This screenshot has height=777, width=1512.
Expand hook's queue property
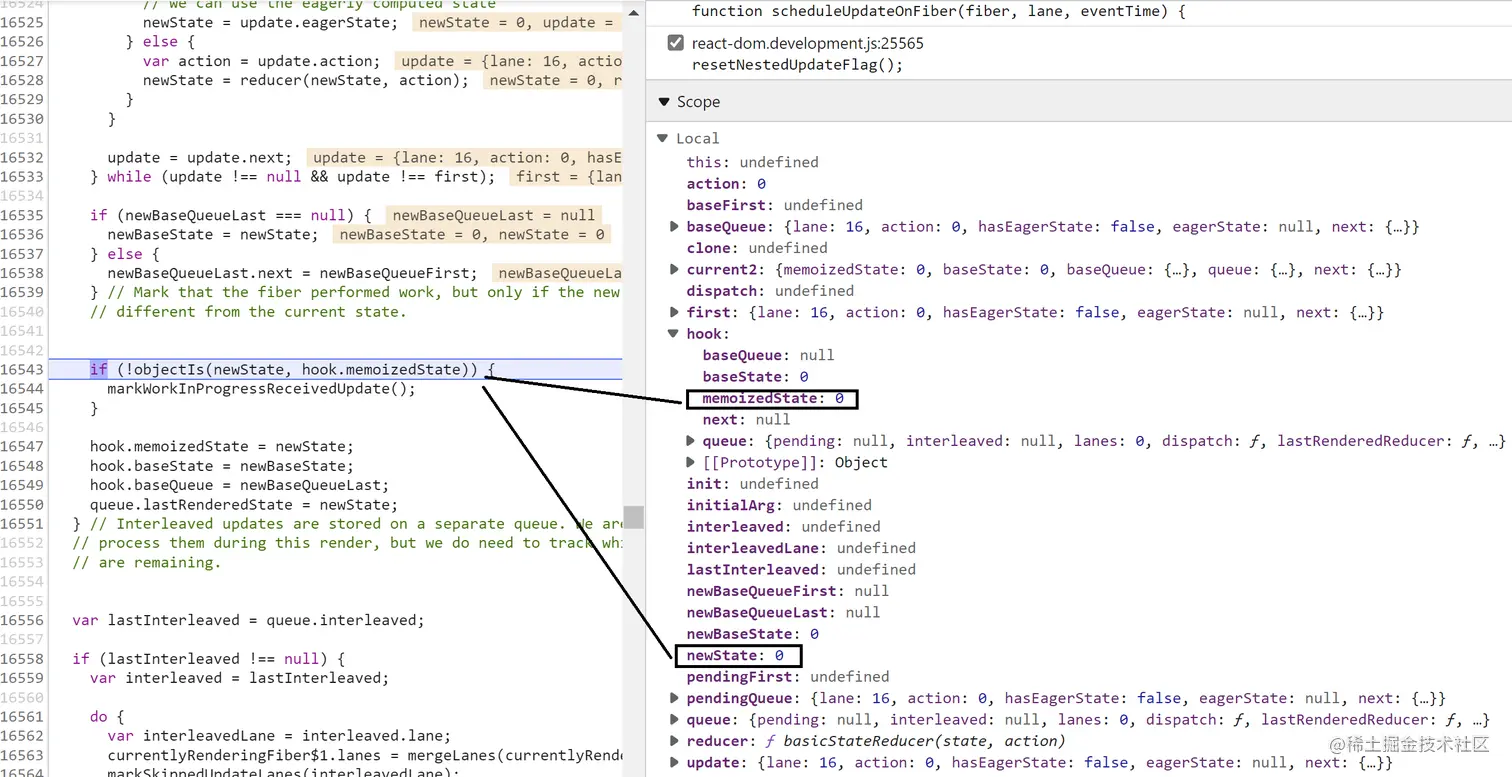tap(689, 441)
